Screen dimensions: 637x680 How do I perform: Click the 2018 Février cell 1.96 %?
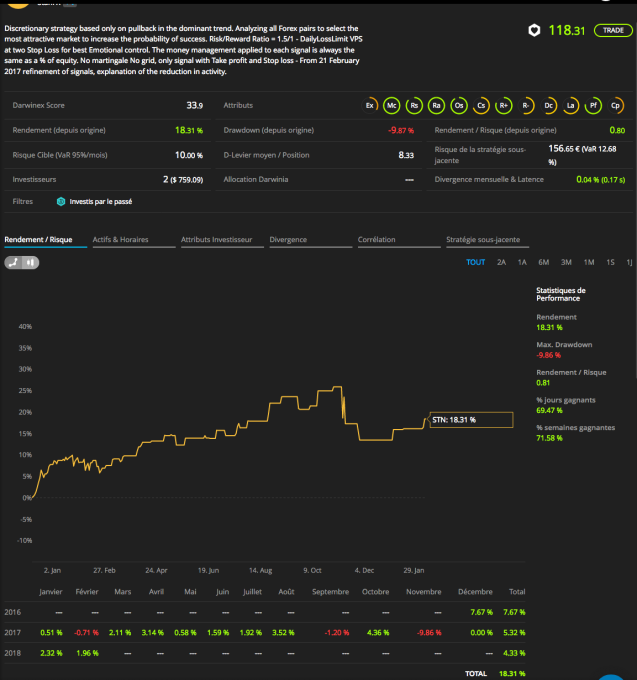point(87,653)
